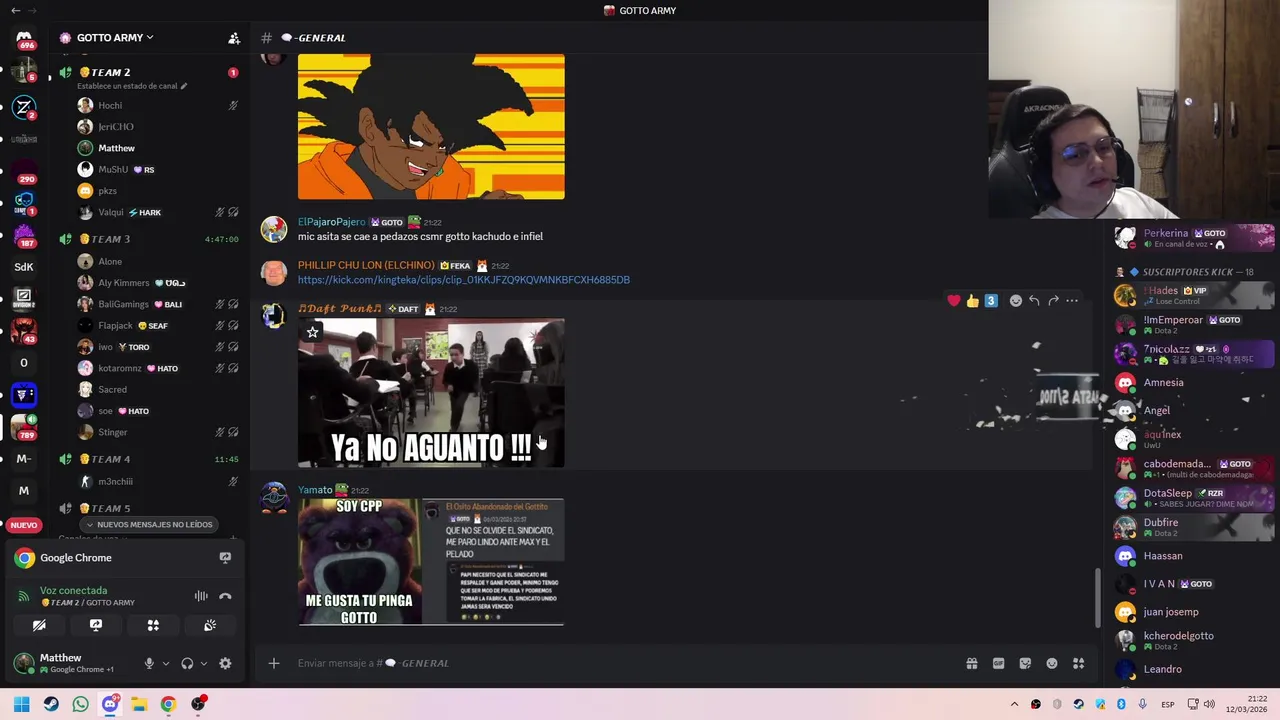Forward the Daft Punk message
The image size is (1280, 720).
click(x=1053, y=301)
